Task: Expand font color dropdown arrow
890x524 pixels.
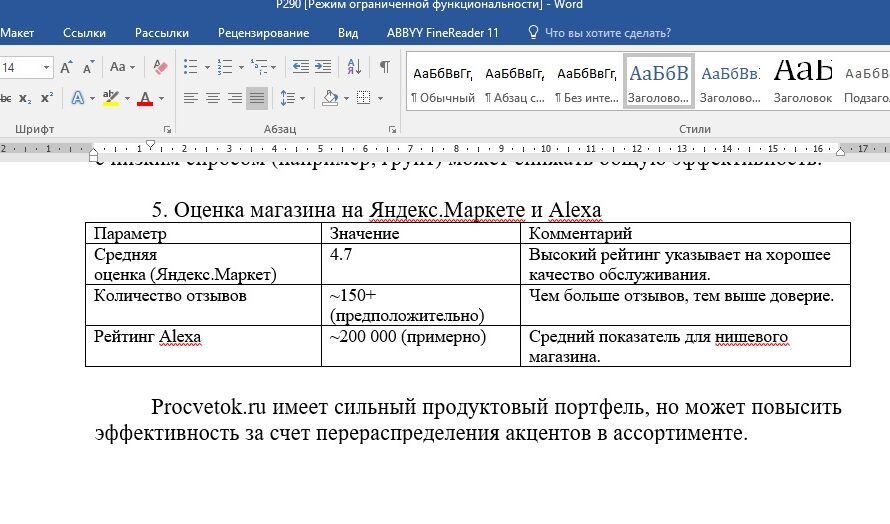Action: click(161, 99)
